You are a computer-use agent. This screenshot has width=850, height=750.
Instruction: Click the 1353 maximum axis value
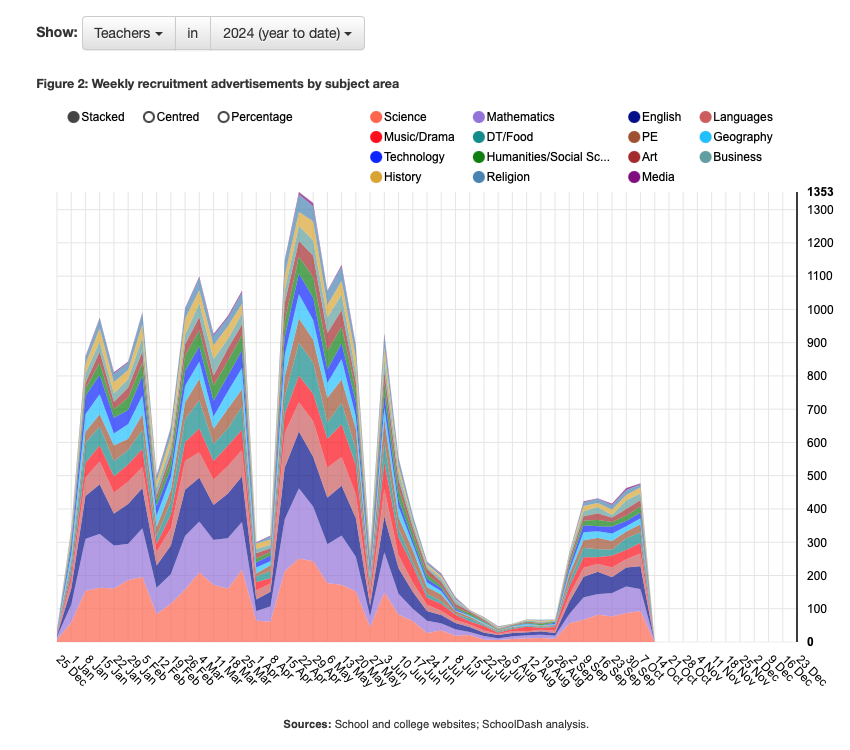coord(820,192)
